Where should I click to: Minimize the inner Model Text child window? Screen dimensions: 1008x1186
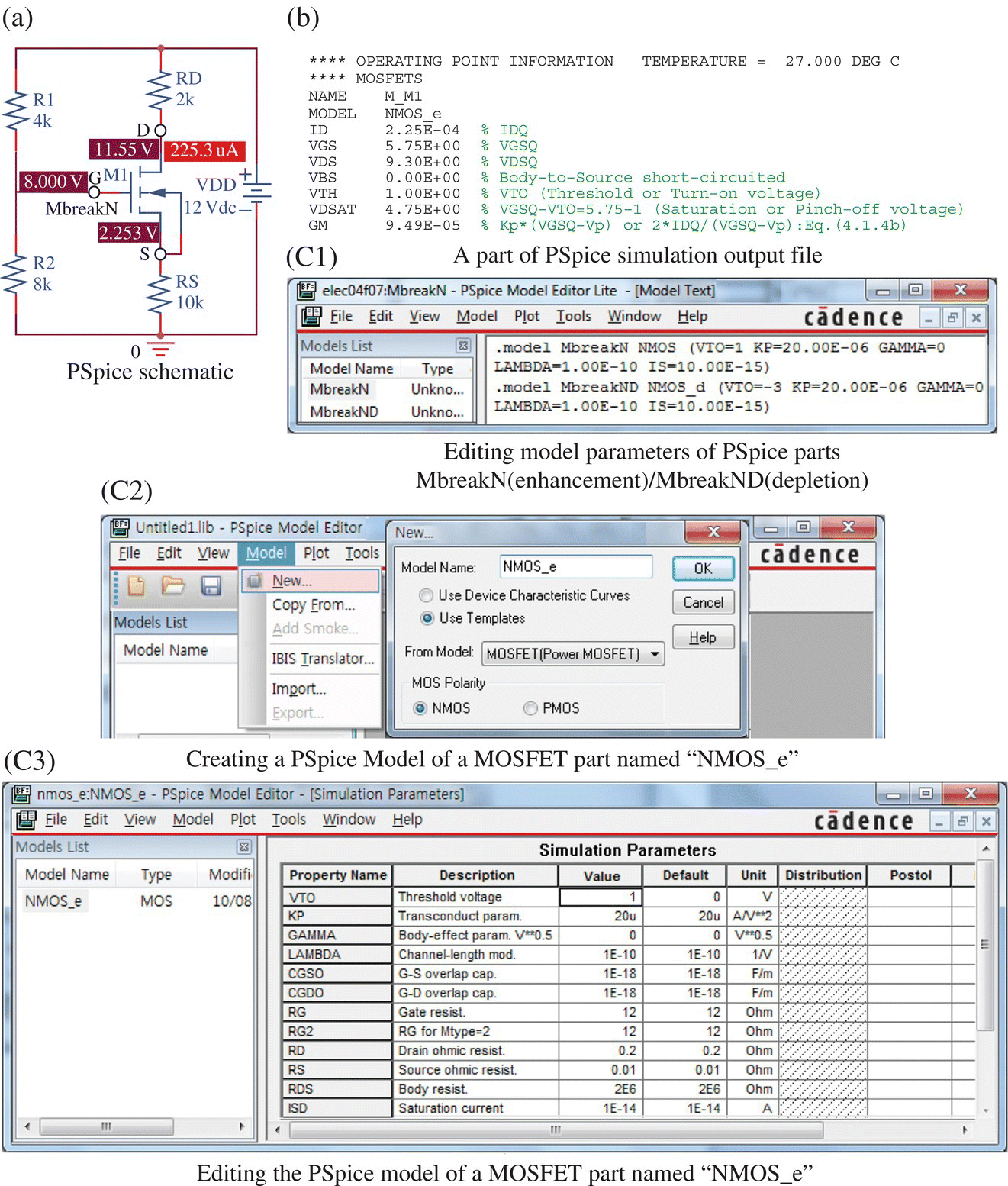pos(929,317)
